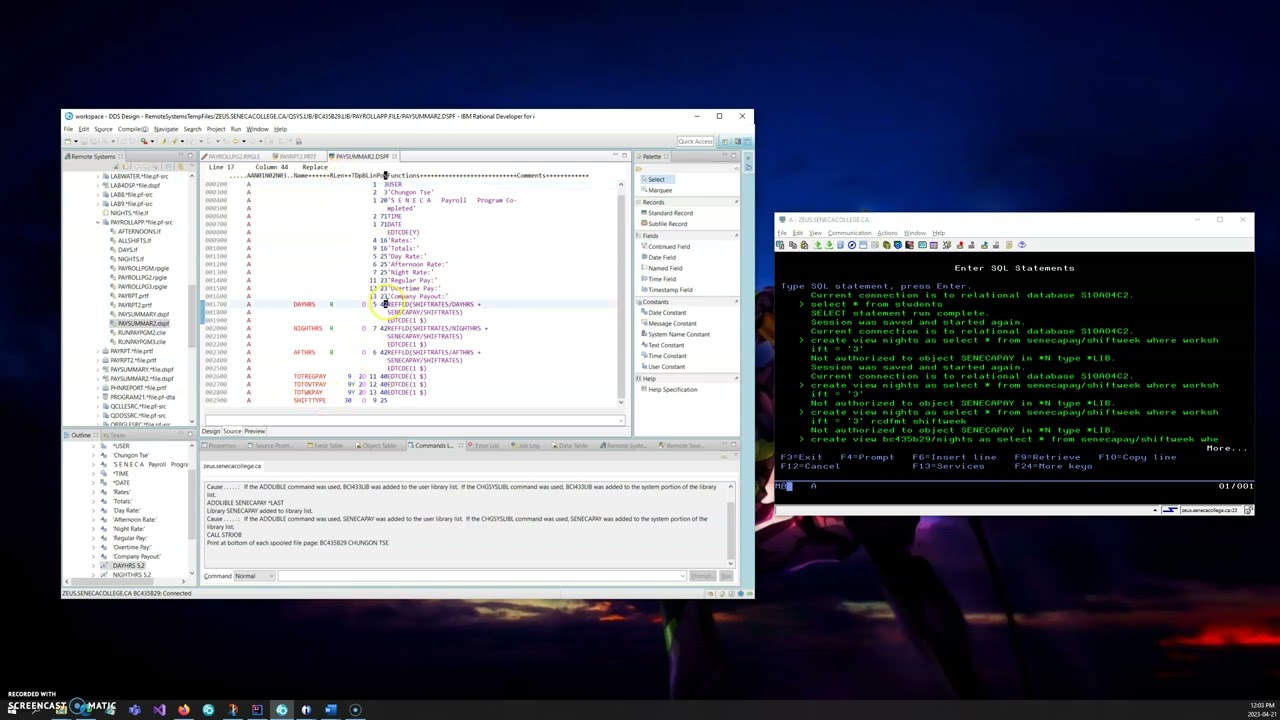The width and height of the screenshot is (1280, 720).
Task: Expand the PAYRPT.*file.prtf node
Action: click(x=100, y=352)
